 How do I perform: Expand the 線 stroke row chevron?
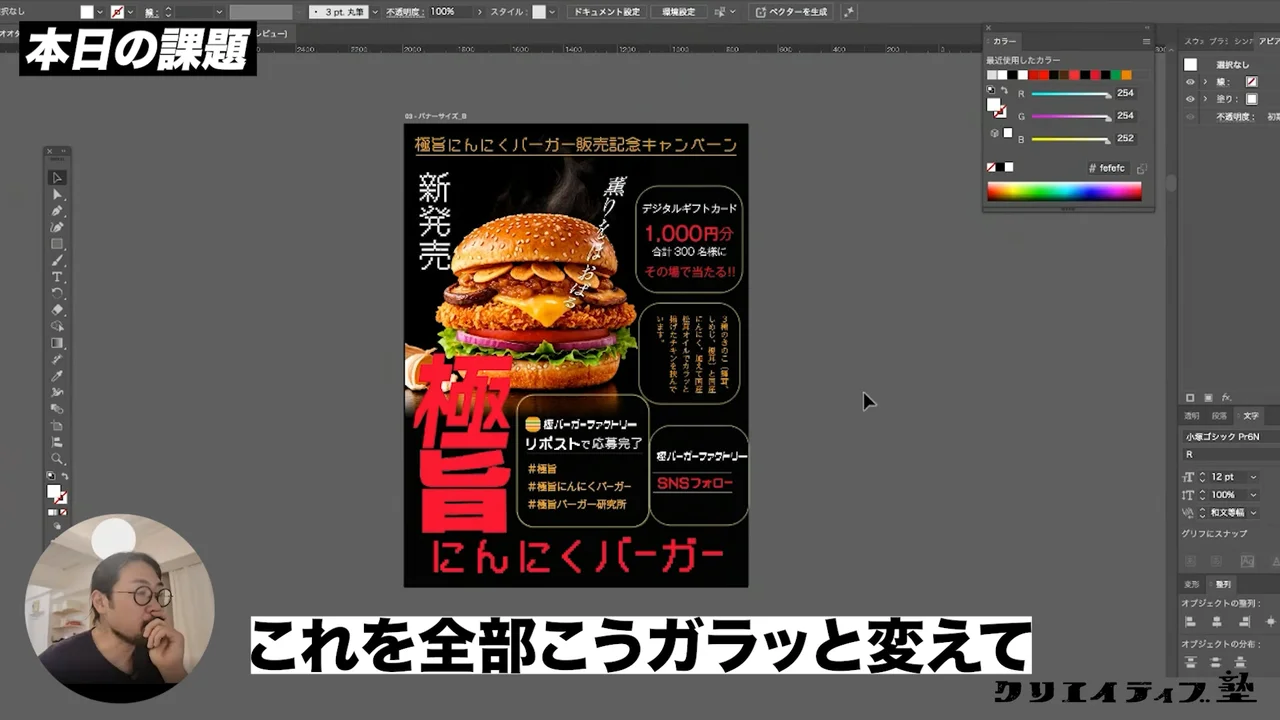point(1205,82)
